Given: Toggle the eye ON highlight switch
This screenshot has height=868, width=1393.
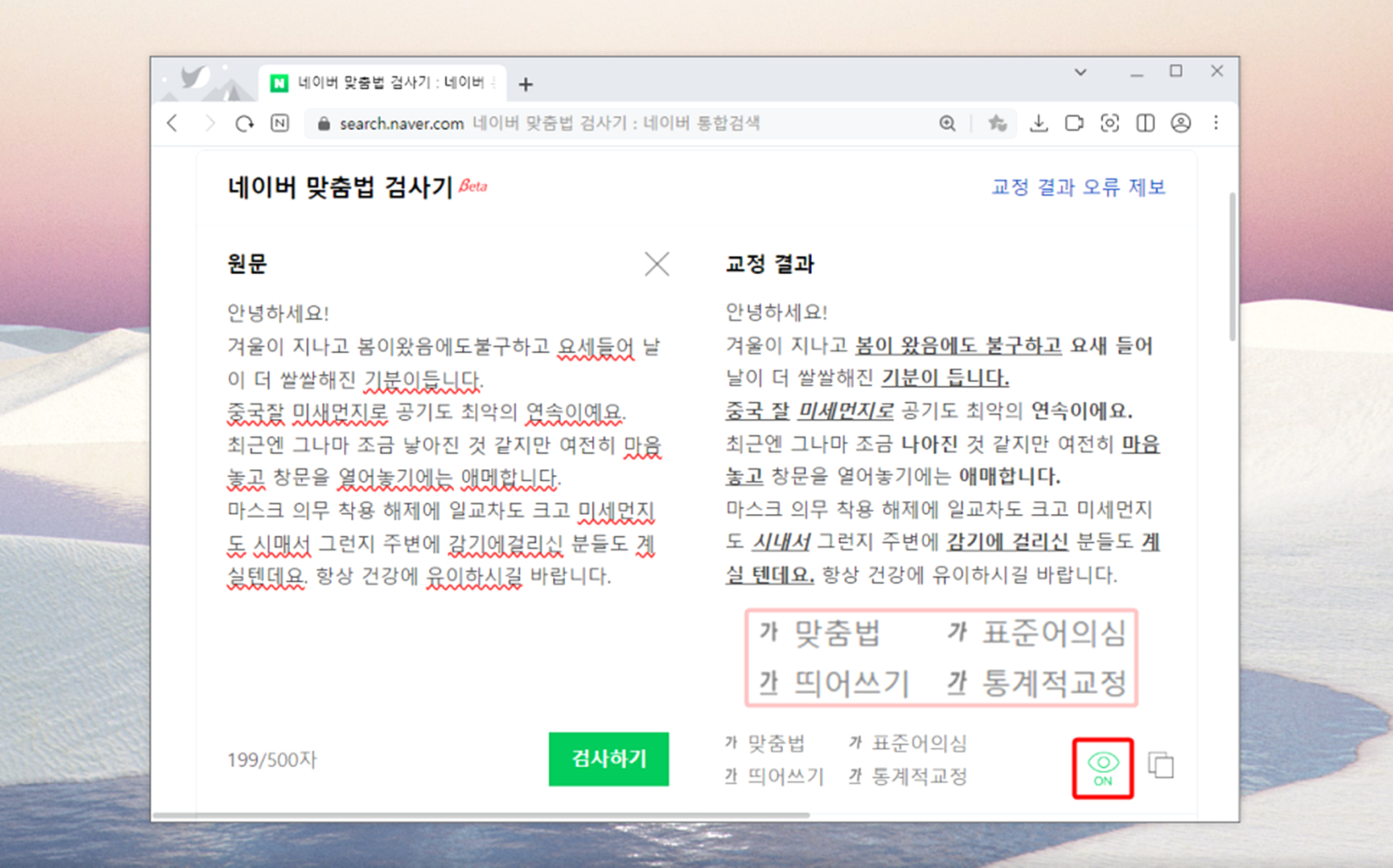Looking at the screenshot, I should click(1103, 768).
